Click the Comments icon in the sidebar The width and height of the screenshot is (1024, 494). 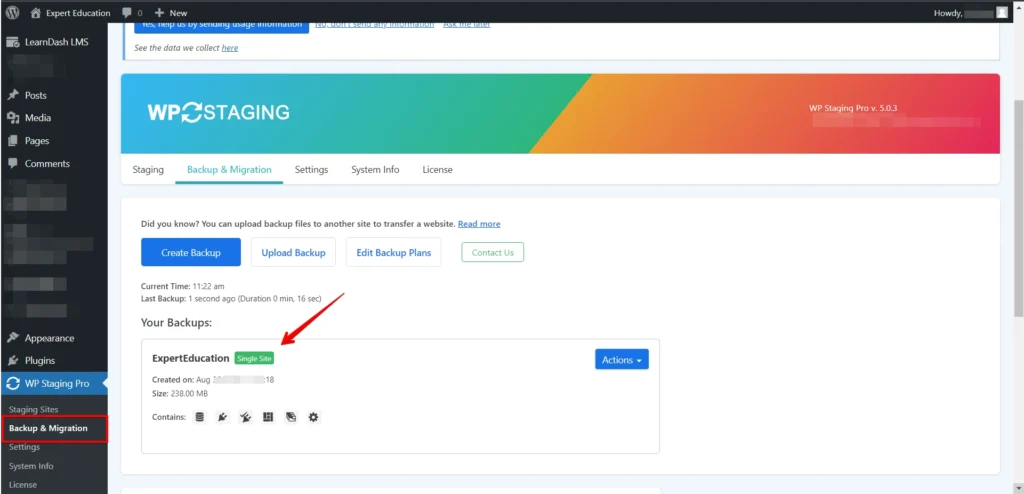click(x=12, y=163)
